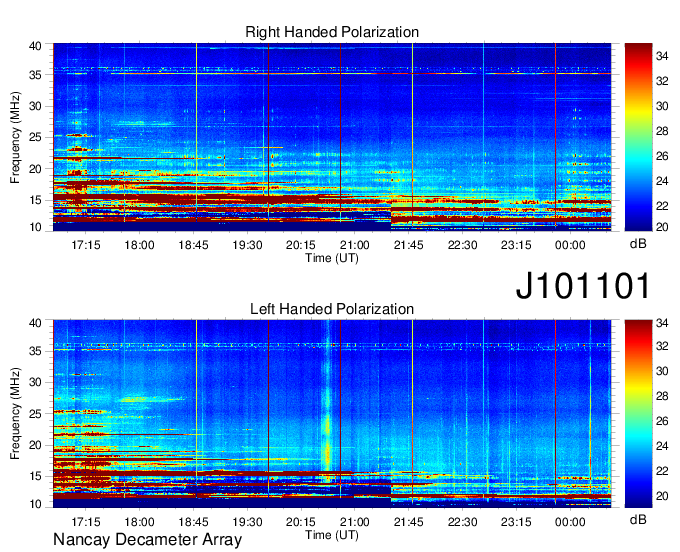The width and height of the screenshot is (680, 552).
Task: Click the lower Frequency (MHz) axis label
Action: click(x=15, y=414)
